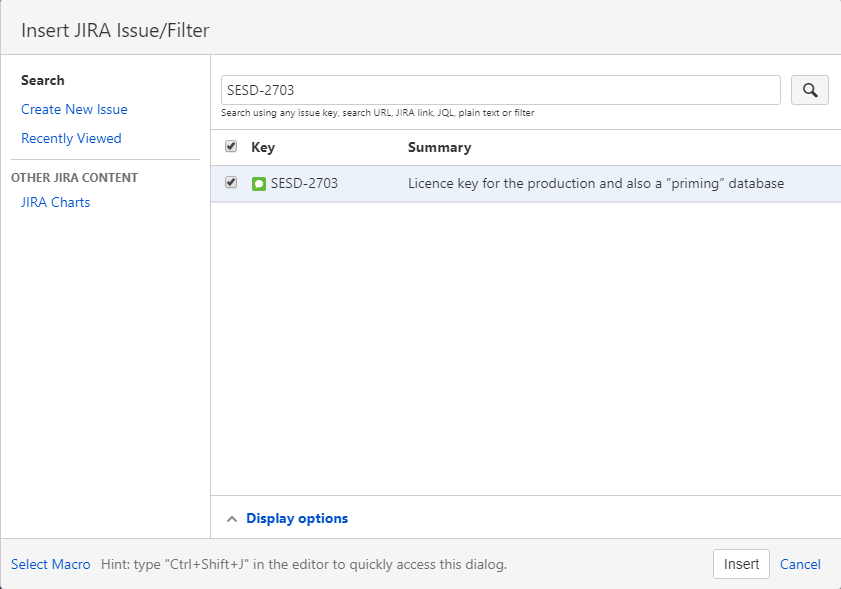Click the Key column header
This screenshot has width=841, height=589.
click(262, 146)
